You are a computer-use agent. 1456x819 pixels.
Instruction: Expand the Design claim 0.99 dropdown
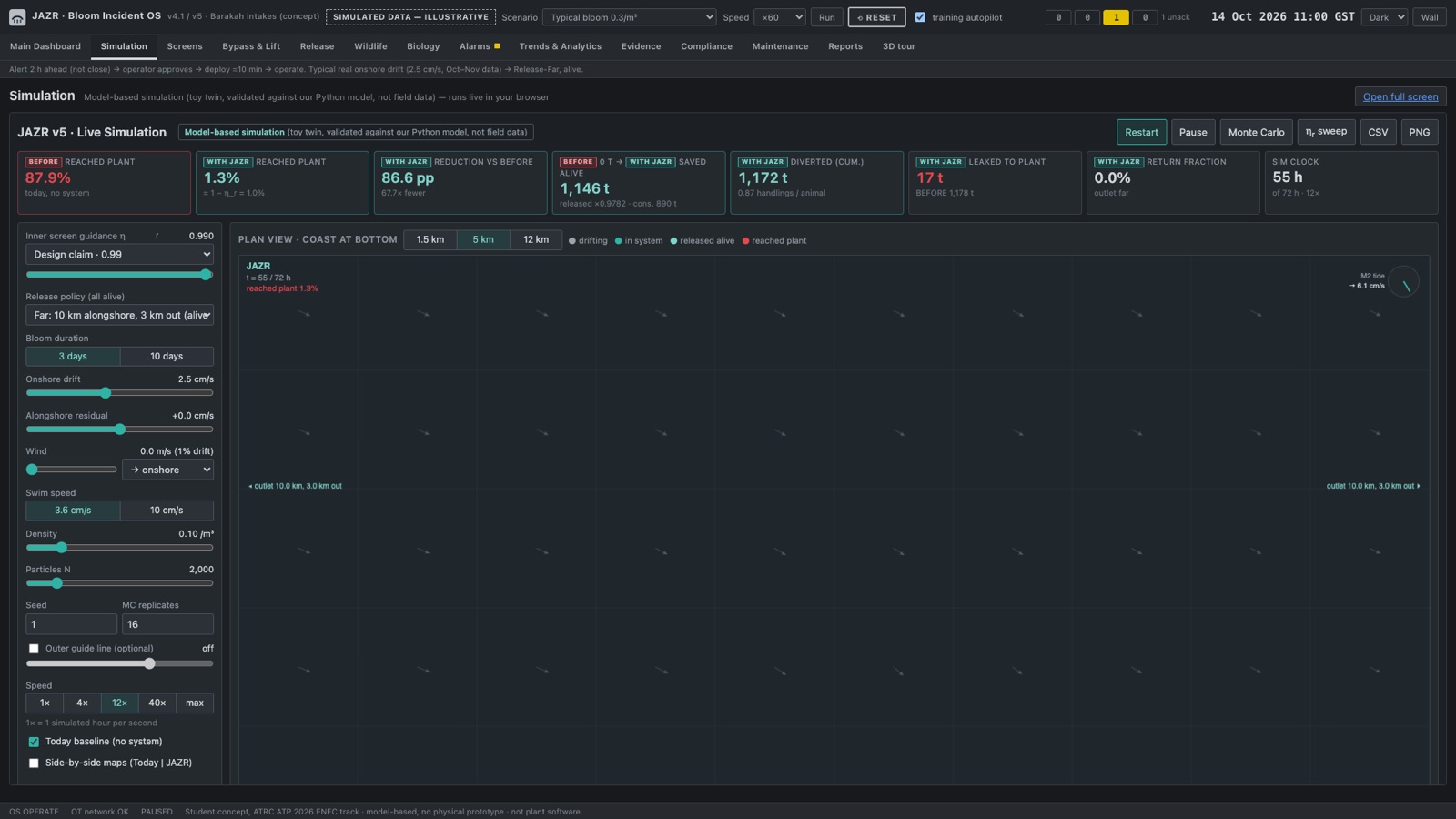pos(119,255)
